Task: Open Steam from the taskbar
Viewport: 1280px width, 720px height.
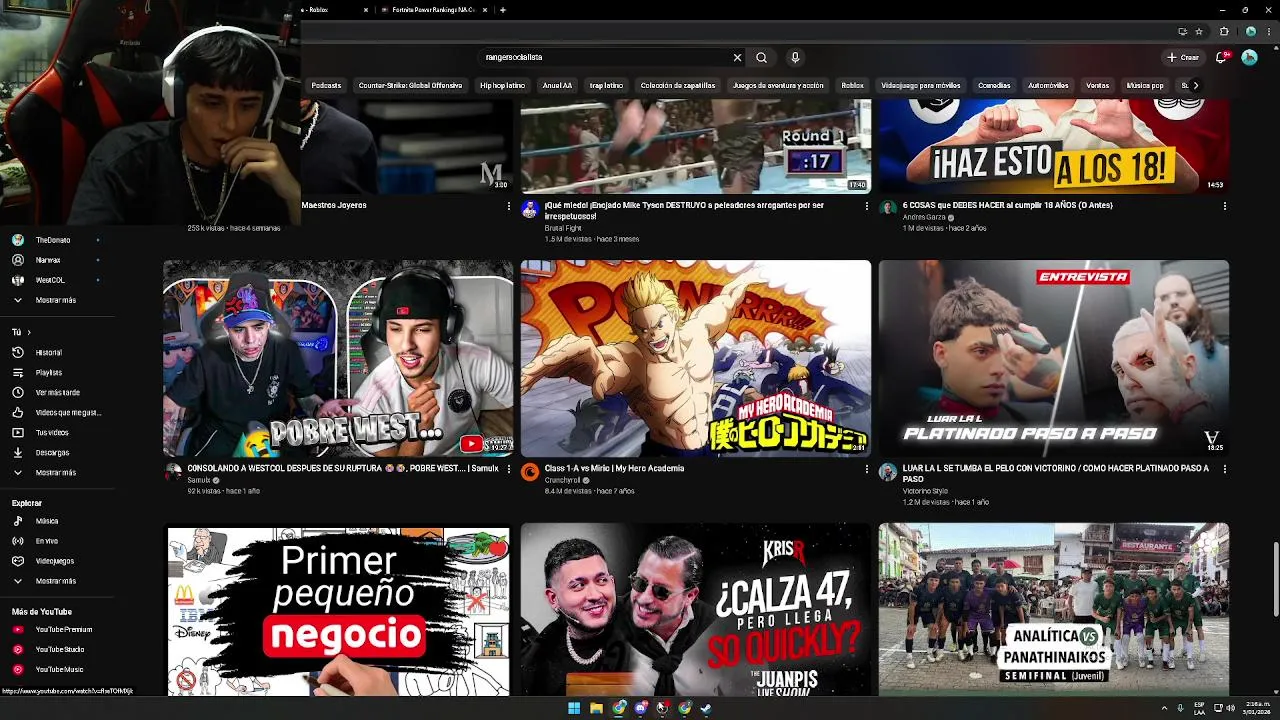Action: pos(706,708)
